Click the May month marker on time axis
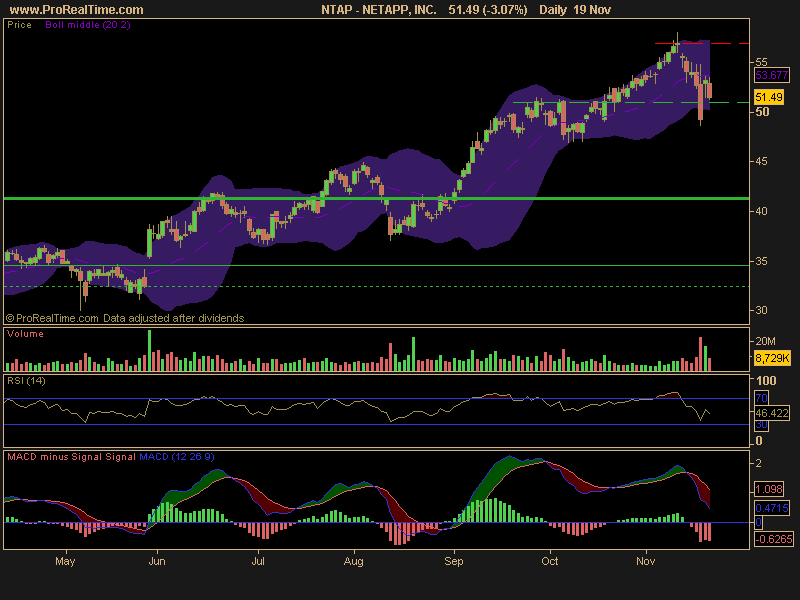 pos(65,561)
